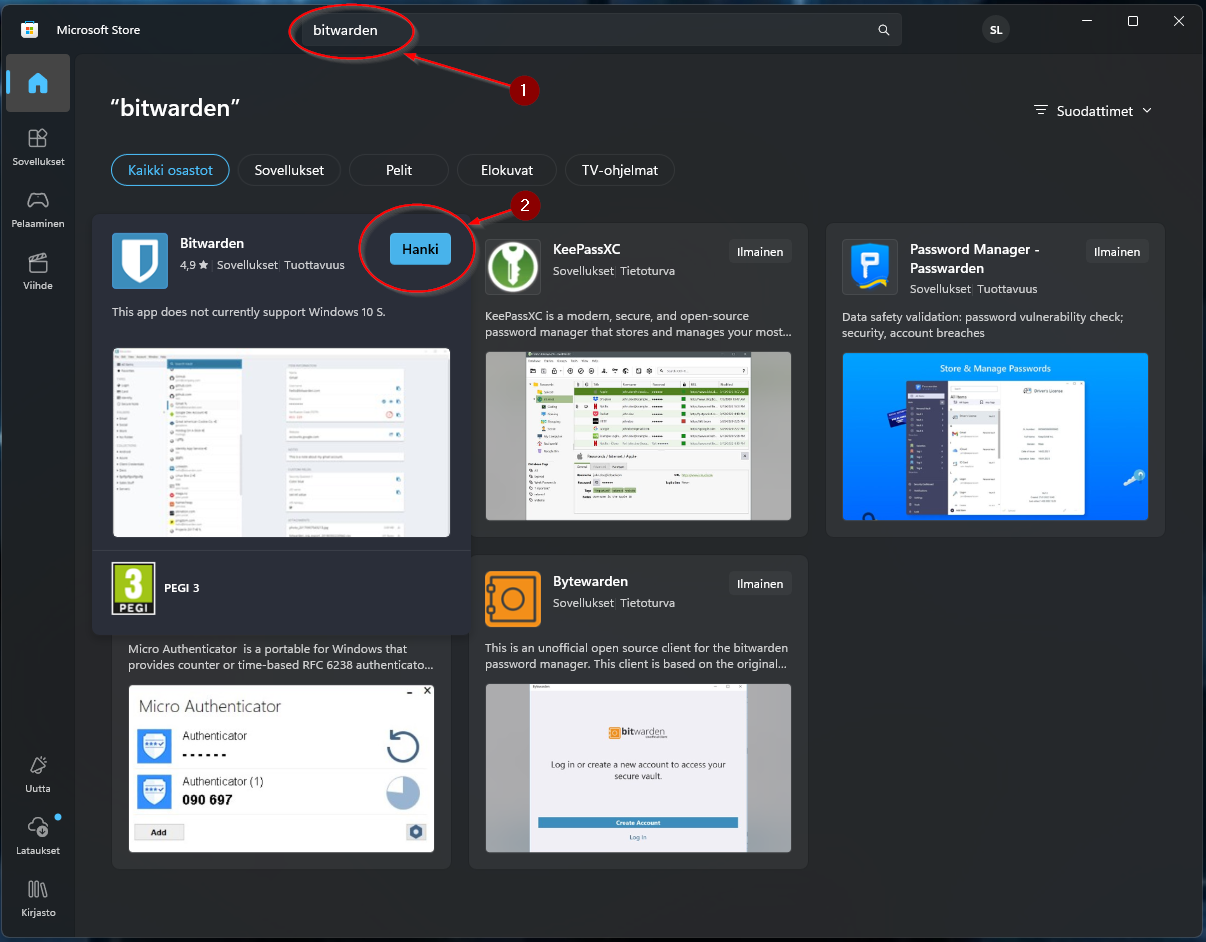Screen dimensions: 1206x942
Task: Click Ilmainen on the KeePassXC card
Action: pos(760,252)
